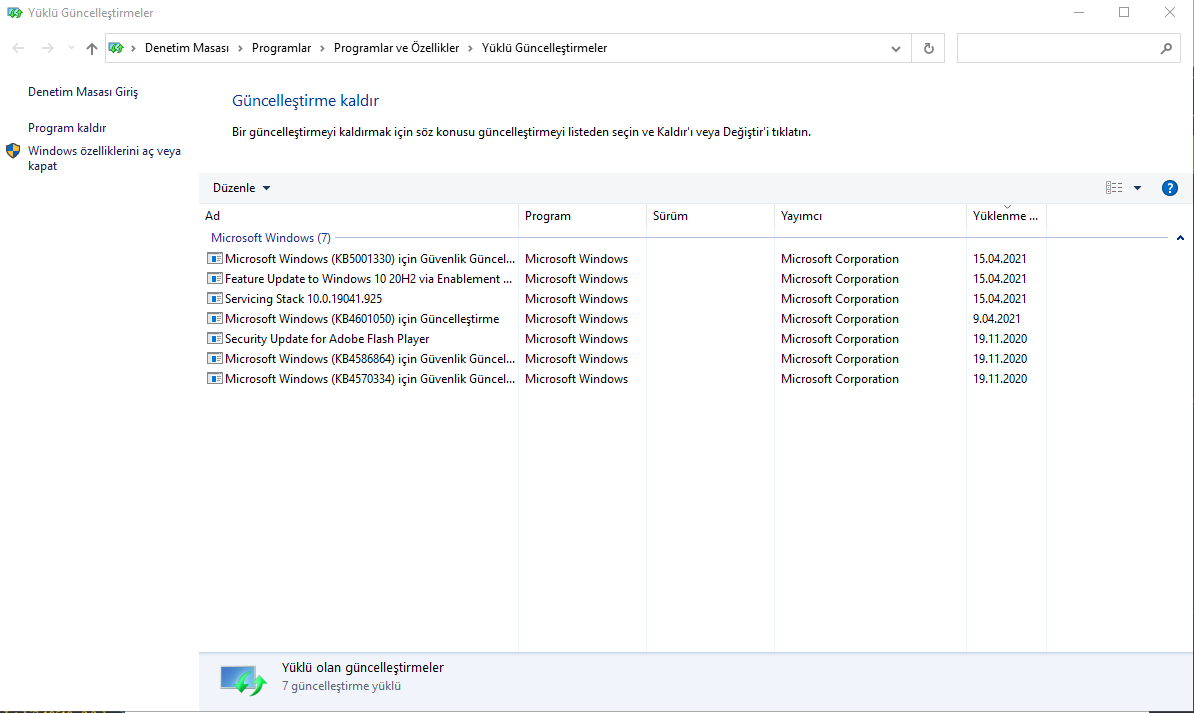Expand chevron after Programlar ve Özellikler breadcrumb
Screen dimensions: 1194x713
471,48
